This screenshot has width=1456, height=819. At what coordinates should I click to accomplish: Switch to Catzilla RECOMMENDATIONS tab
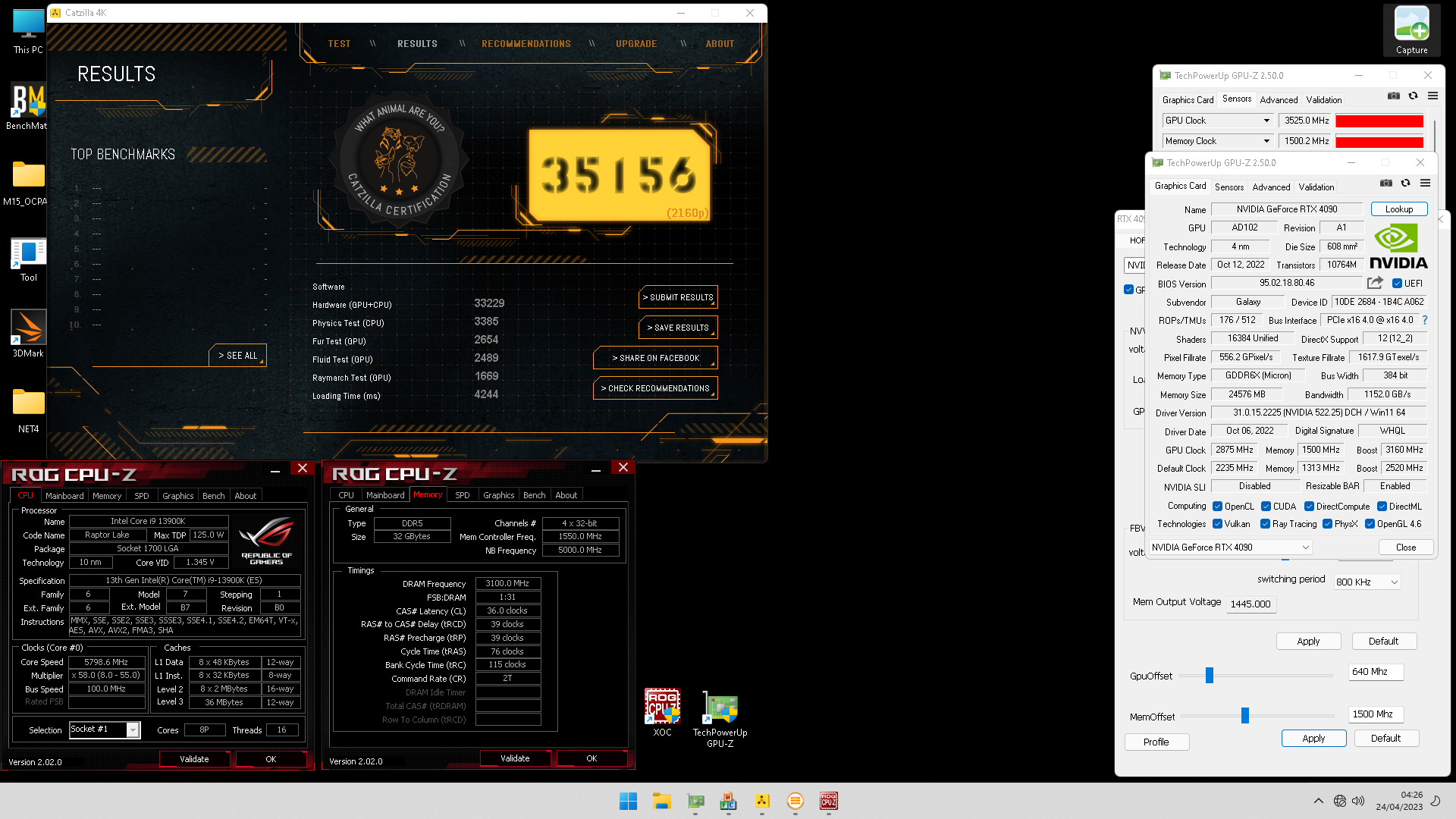pyautogui.click(x=526, y=44)
